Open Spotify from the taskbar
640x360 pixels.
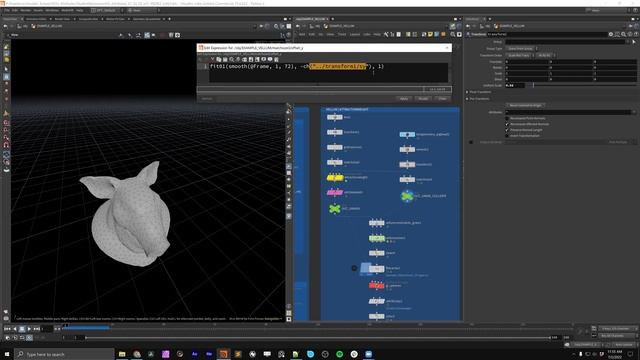click(x=340, y=354)
